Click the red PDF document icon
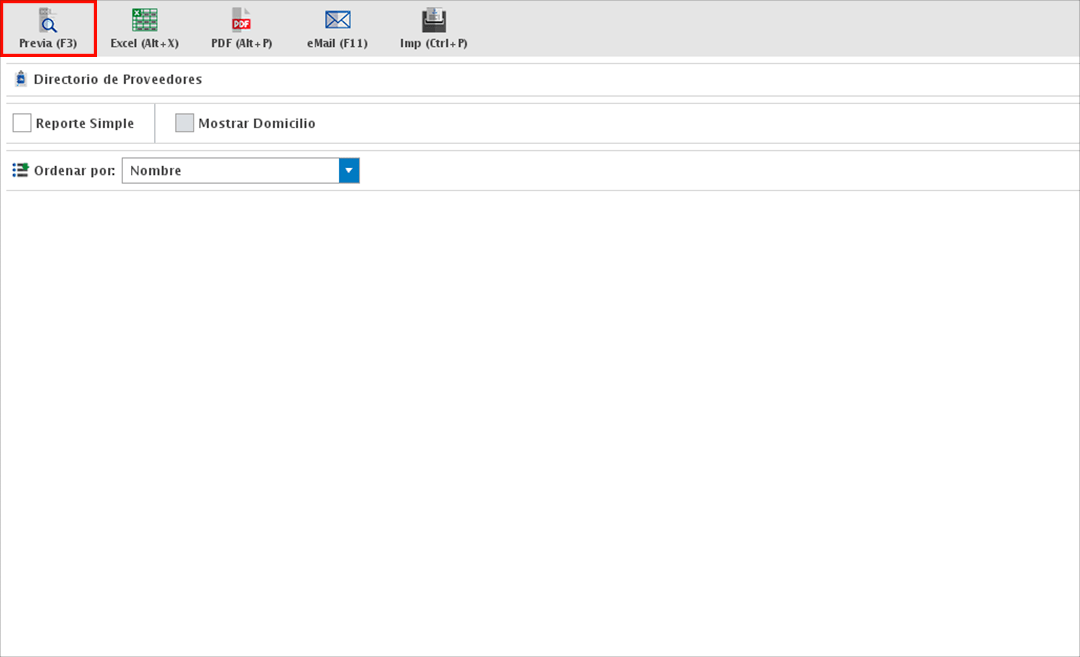 pos(241,20)
